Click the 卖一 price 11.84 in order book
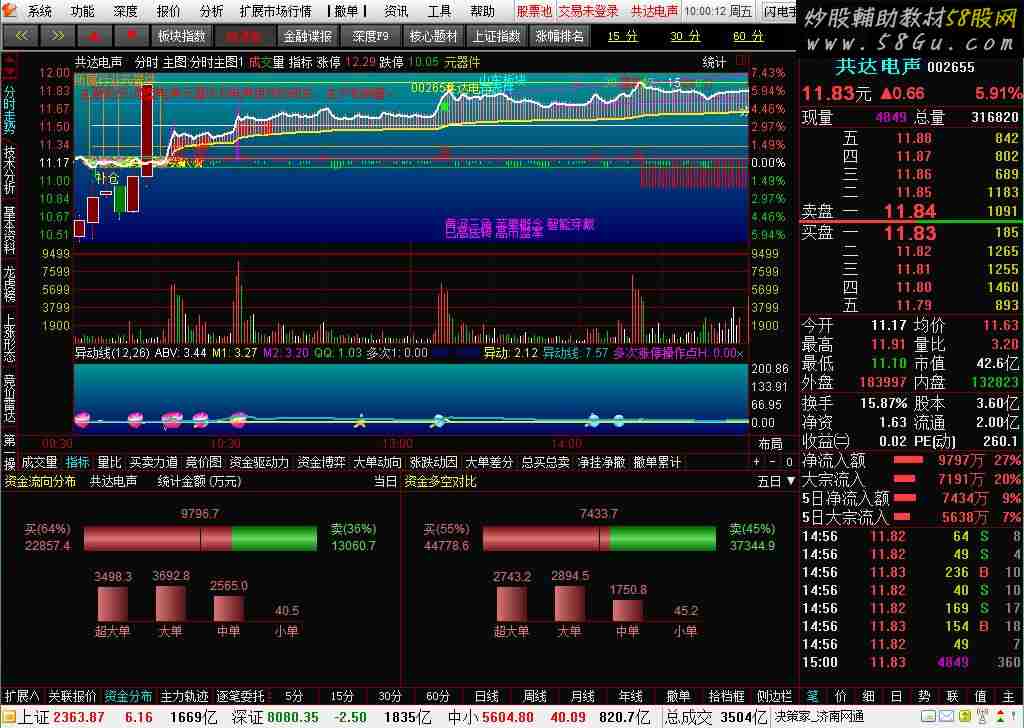The image size is (1024, 728). pos(910,212)
